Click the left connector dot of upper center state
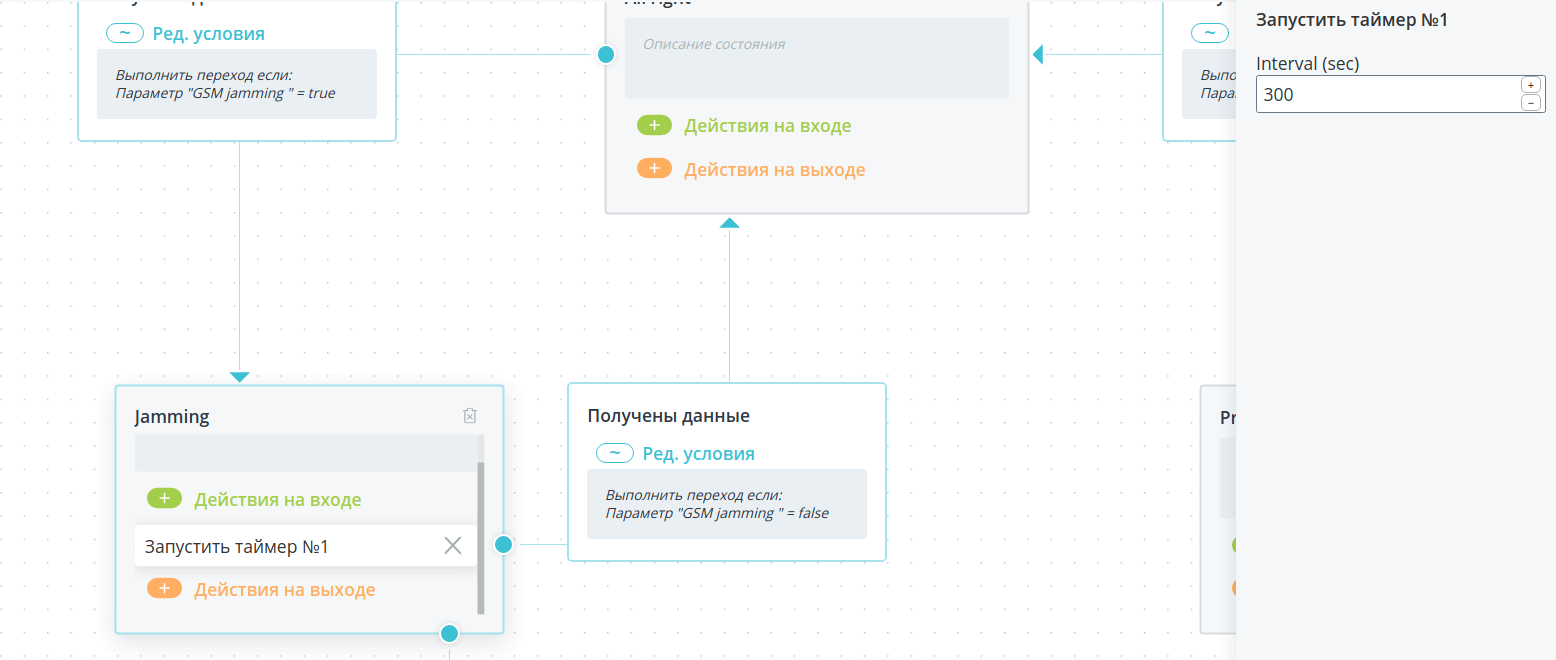This screenshot has height=660, width=1556. tap(605, 54)
